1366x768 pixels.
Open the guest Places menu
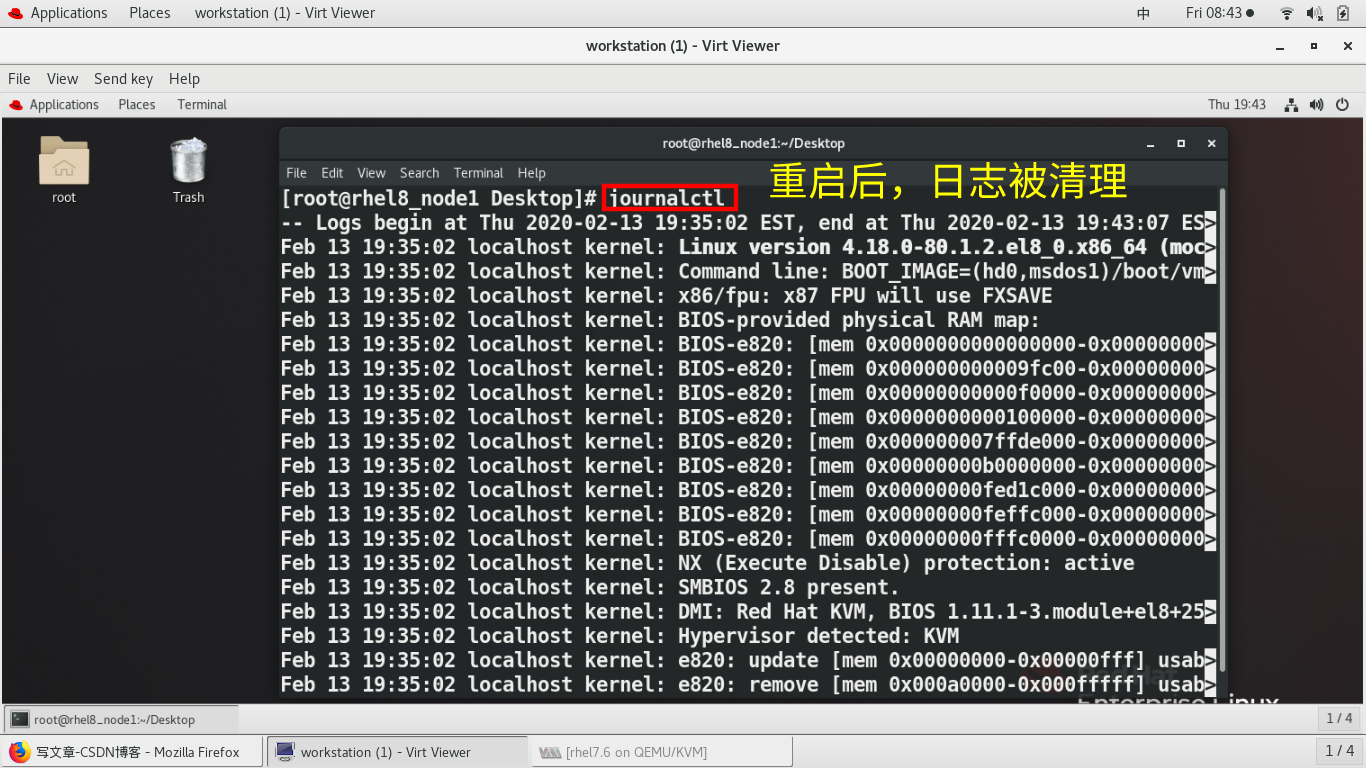pyautogui.click(x=137, y=105)
